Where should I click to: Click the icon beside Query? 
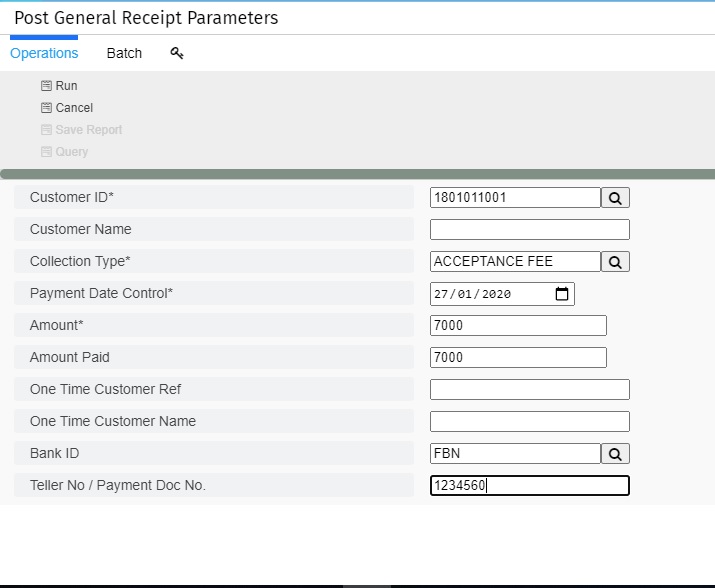(x=46, y=151)
